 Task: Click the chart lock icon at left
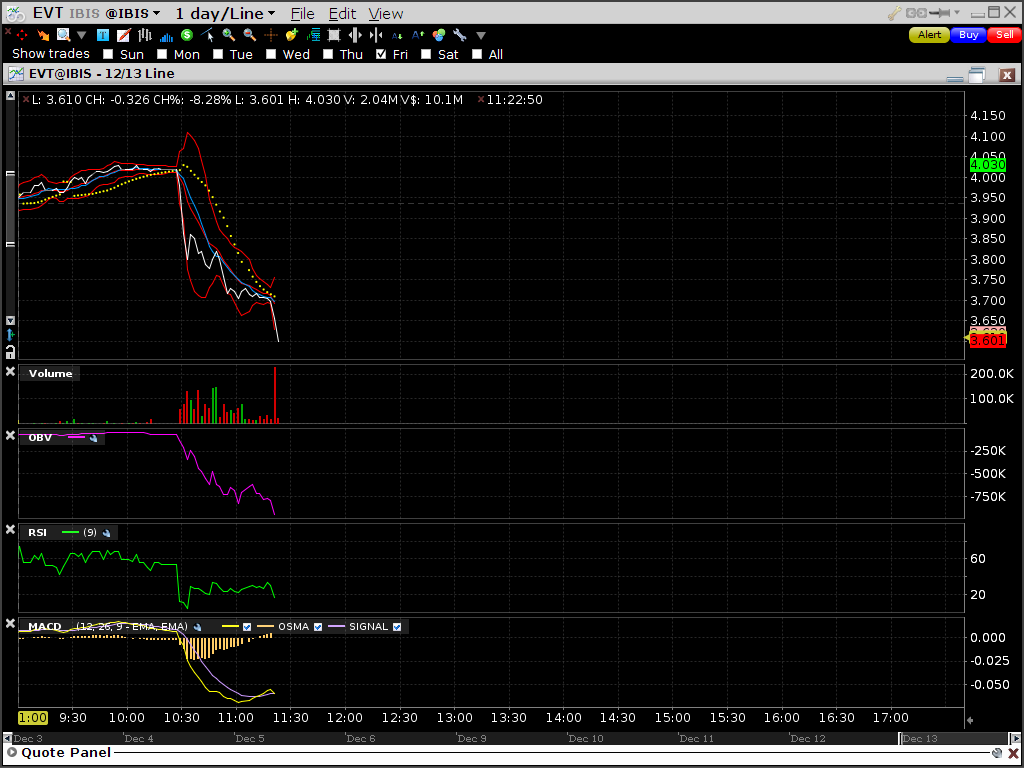(x=10, y=353)
